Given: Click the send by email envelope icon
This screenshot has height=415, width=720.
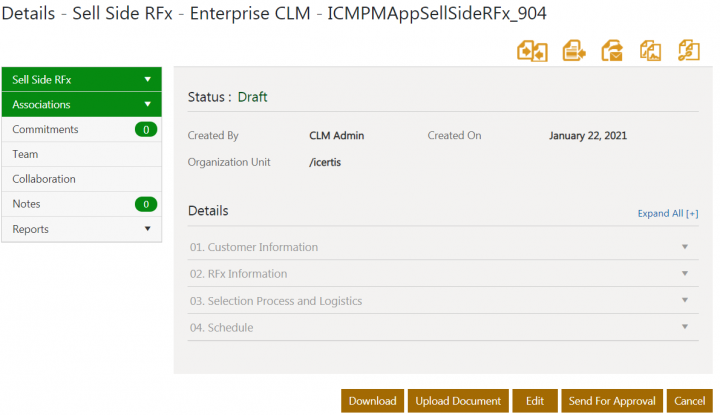Looking at the screenshot, I should point(611,50).
